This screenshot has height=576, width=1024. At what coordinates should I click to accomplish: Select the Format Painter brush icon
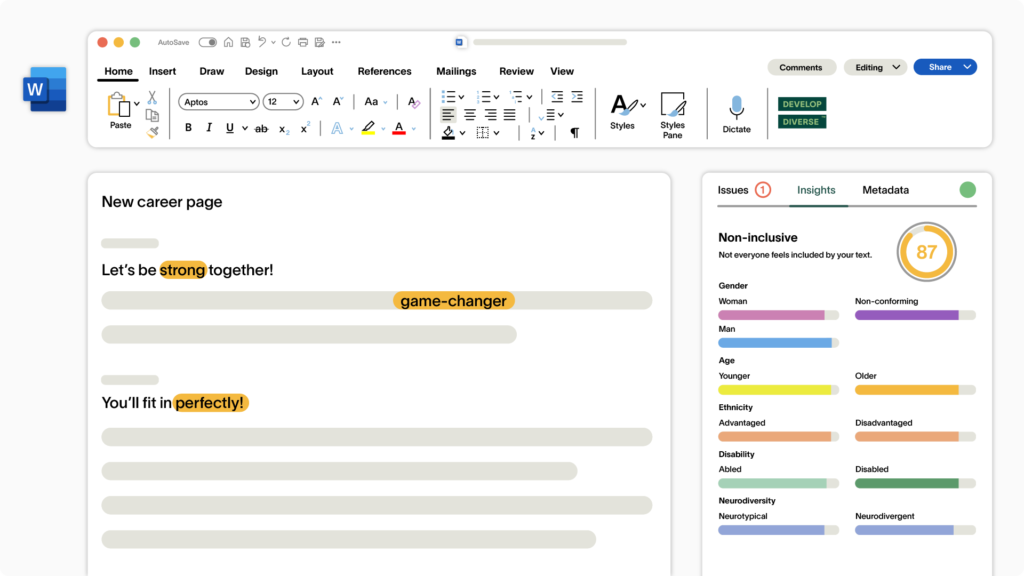coord(152,132)
